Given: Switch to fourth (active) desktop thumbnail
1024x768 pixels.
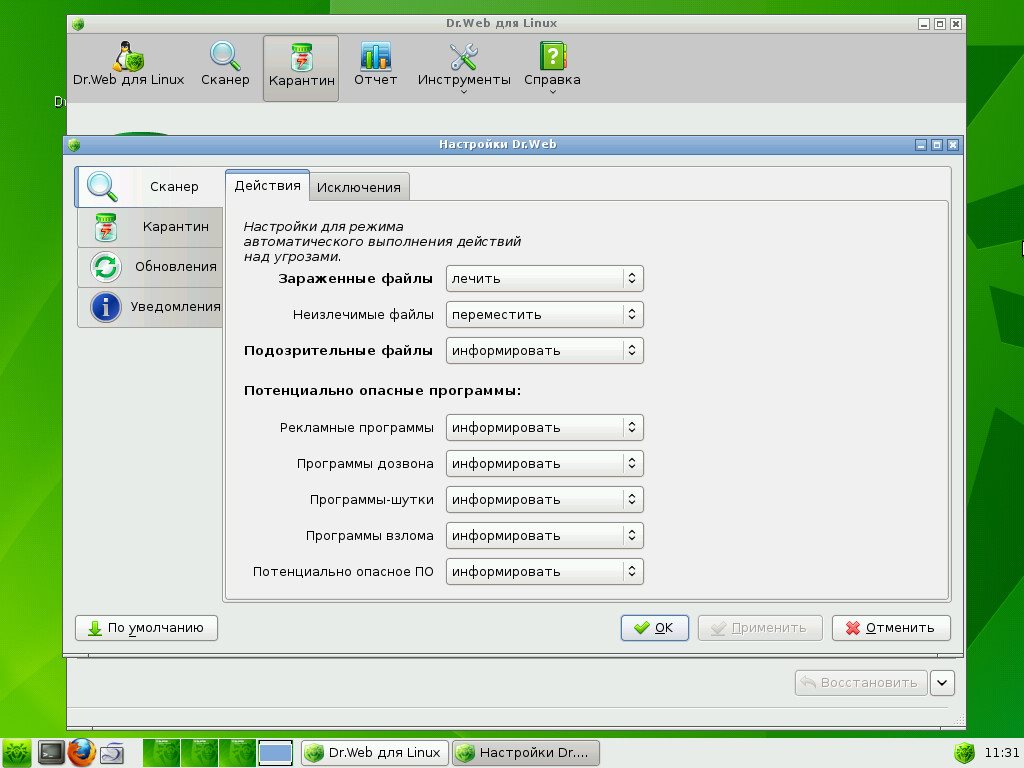Looking at the screenshot, I should point(275,752).
